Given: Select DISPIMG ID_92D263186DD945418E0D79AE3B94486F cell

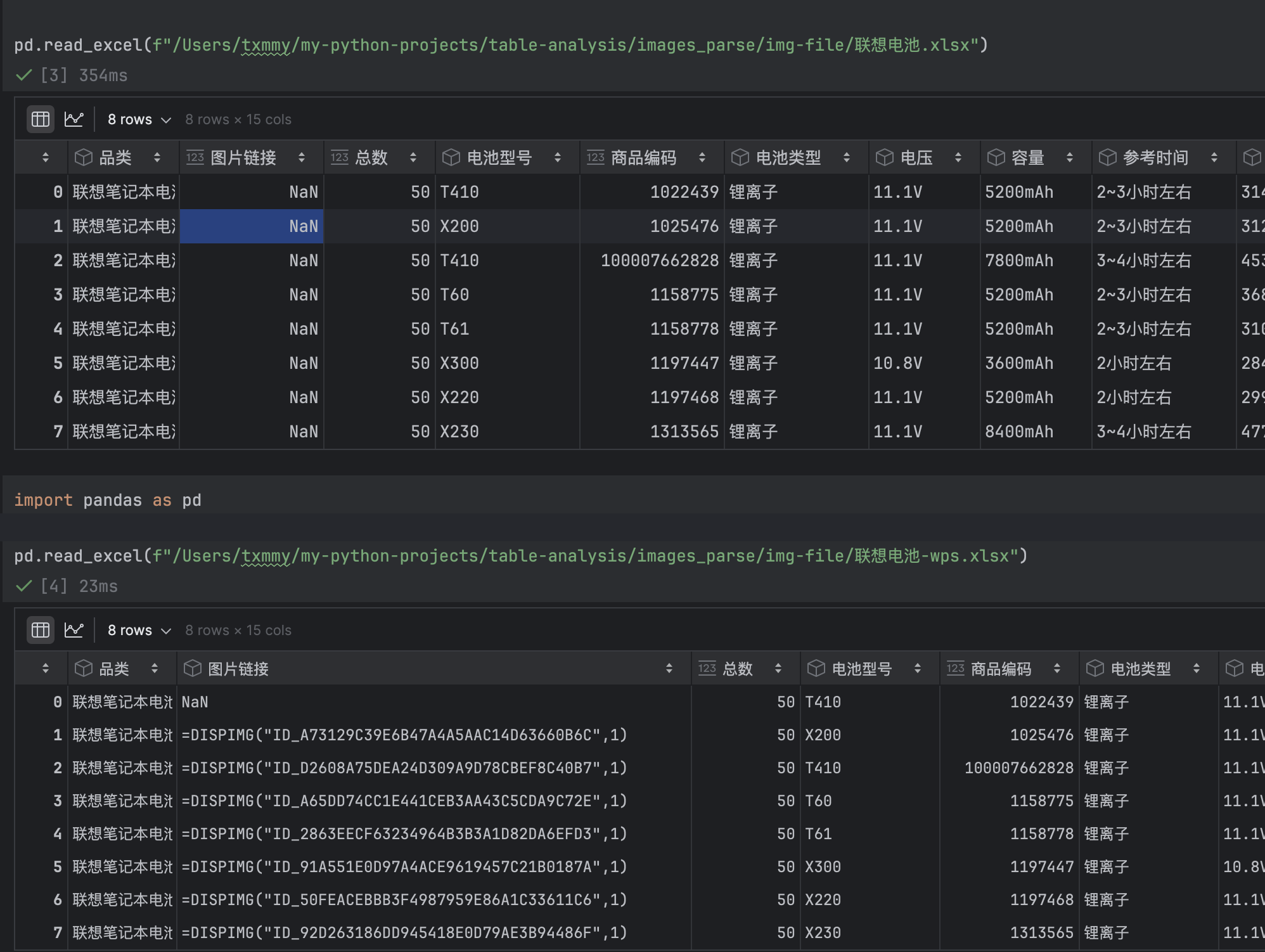Looking at the screenshot, I should (434, 933).
